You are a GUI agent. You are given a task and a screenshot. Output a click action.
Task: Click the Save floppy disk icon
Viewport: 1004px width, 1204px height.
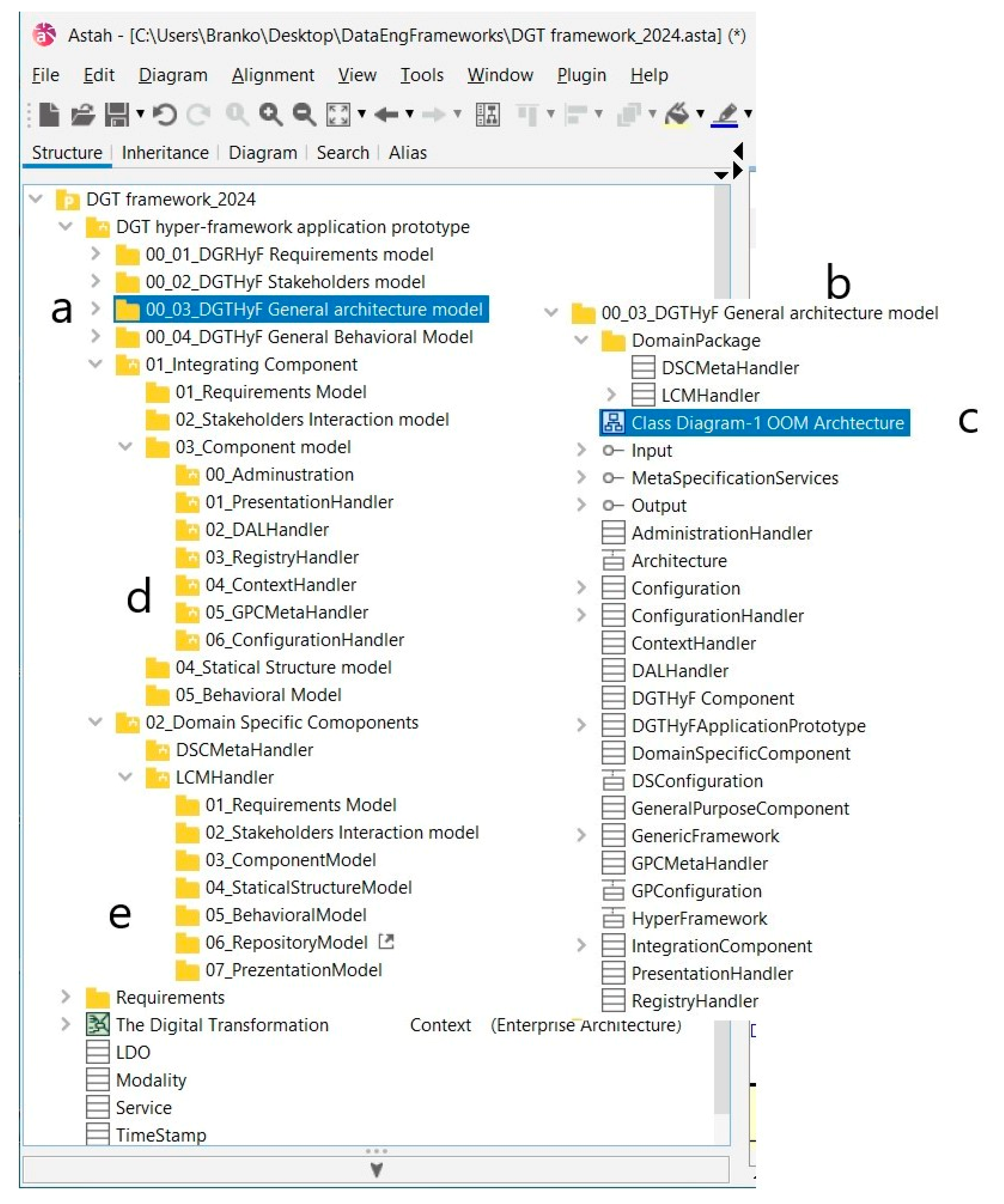pos(117,115)
